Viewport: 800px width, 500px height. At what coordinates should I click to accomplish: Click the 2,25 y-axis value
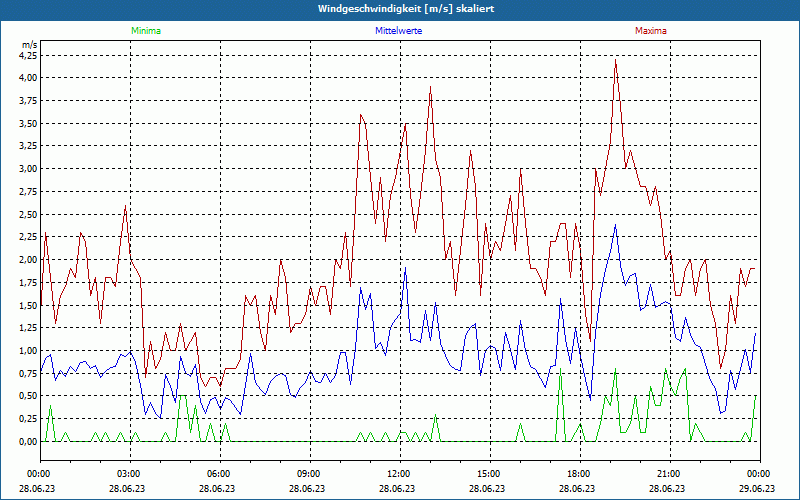click(28, 237)
